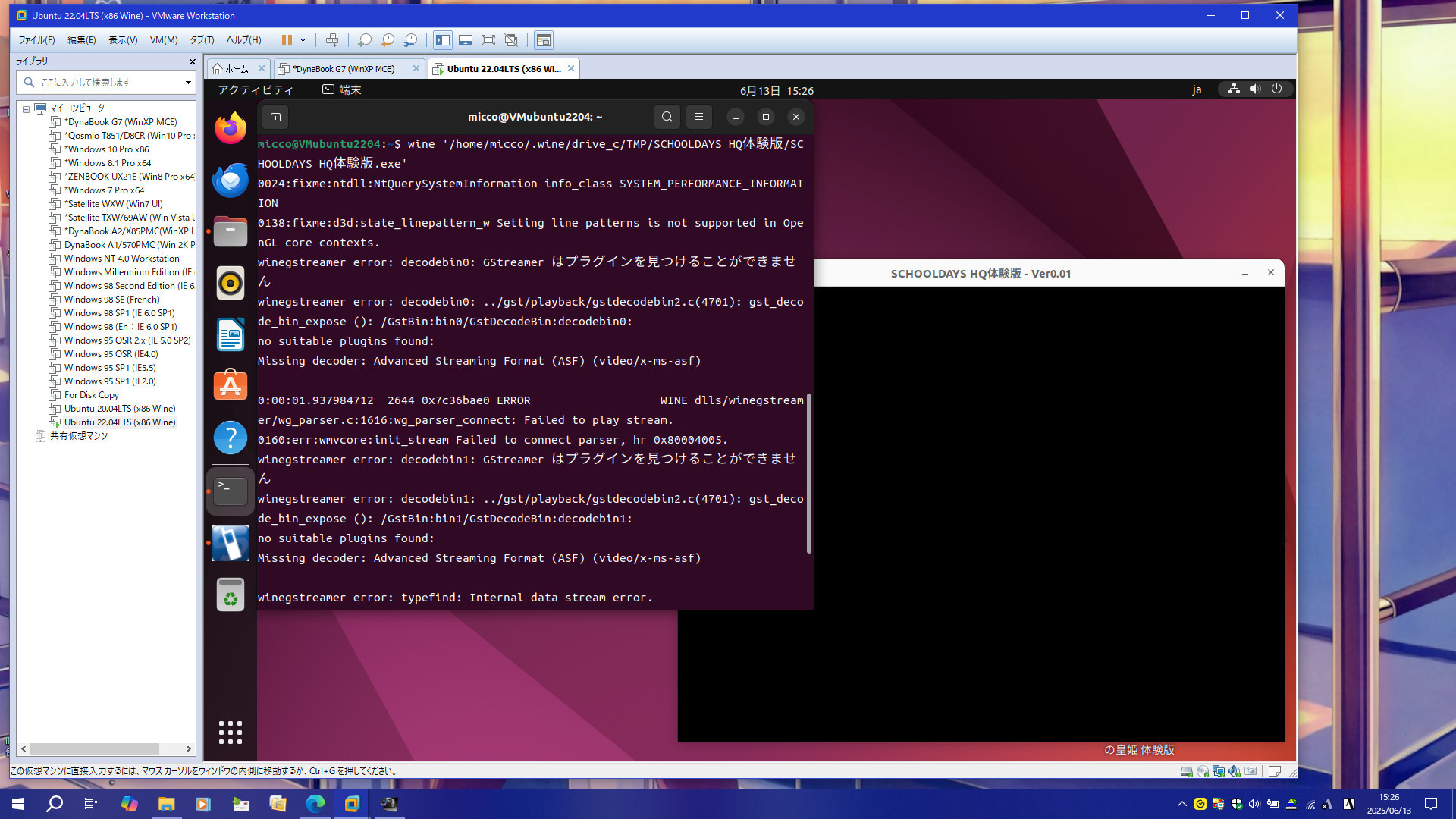This screenshot has height=819, width=1456.
Task: Toggle the library sidebar view icon
Action: tap(443, 40)
